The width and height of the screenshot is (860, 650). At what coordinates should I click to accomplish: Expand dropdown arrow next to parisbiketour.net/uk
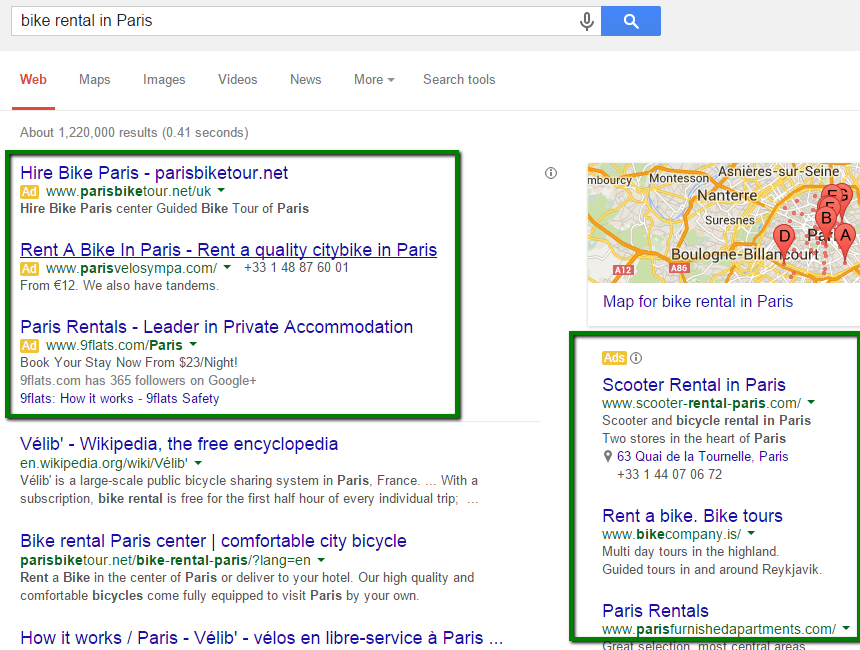click(221, 190)
